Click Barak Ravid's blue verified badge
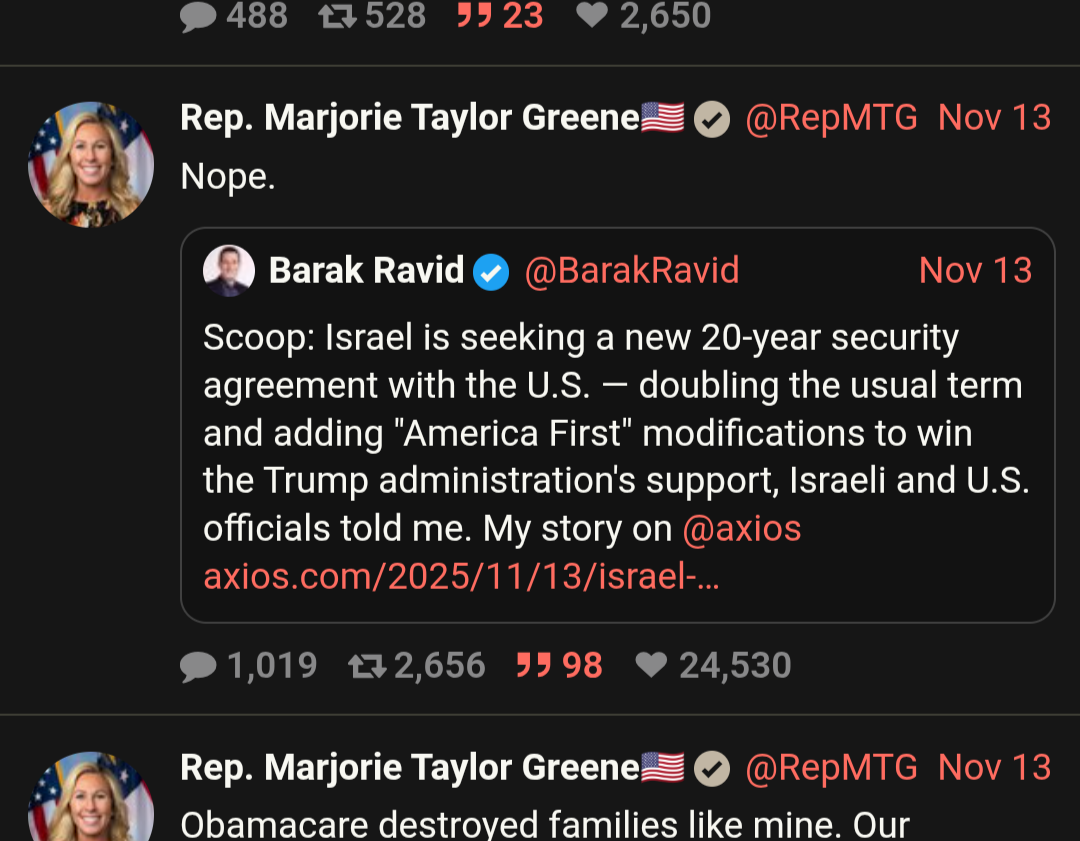 coord(491,271)
